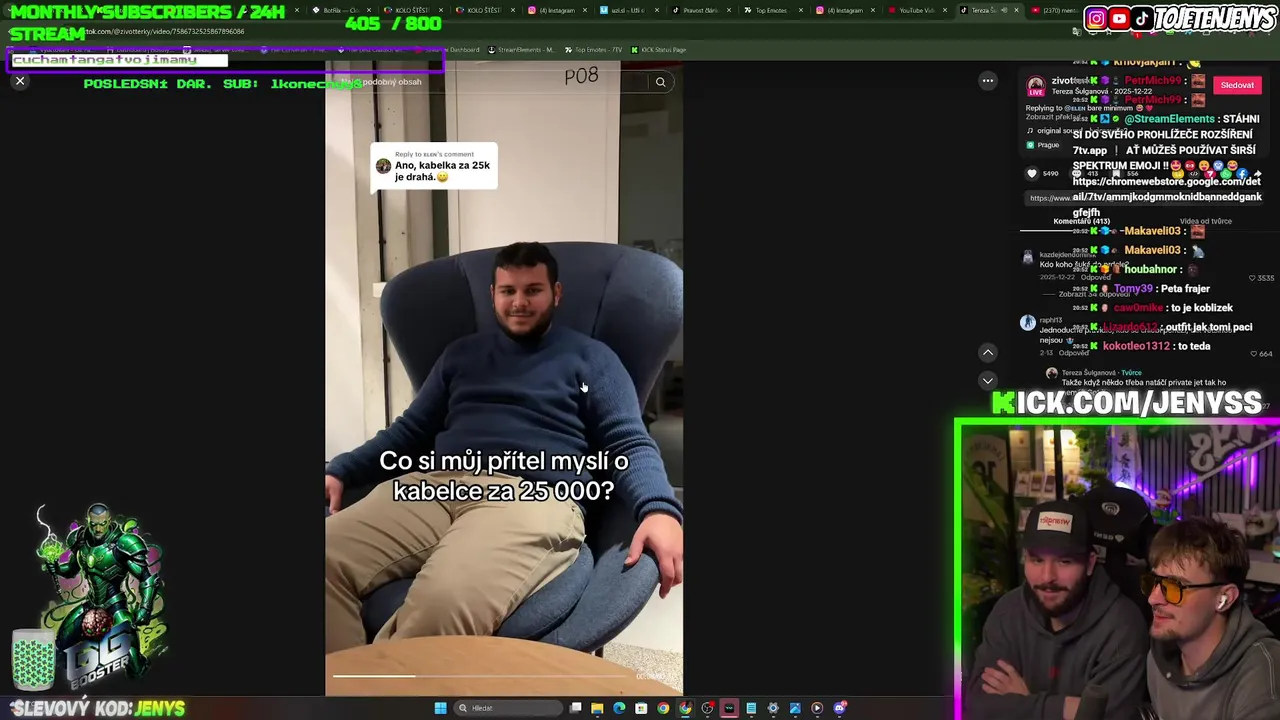
Task: Open Task View in taskbar
Action: (x=576, y=708)
